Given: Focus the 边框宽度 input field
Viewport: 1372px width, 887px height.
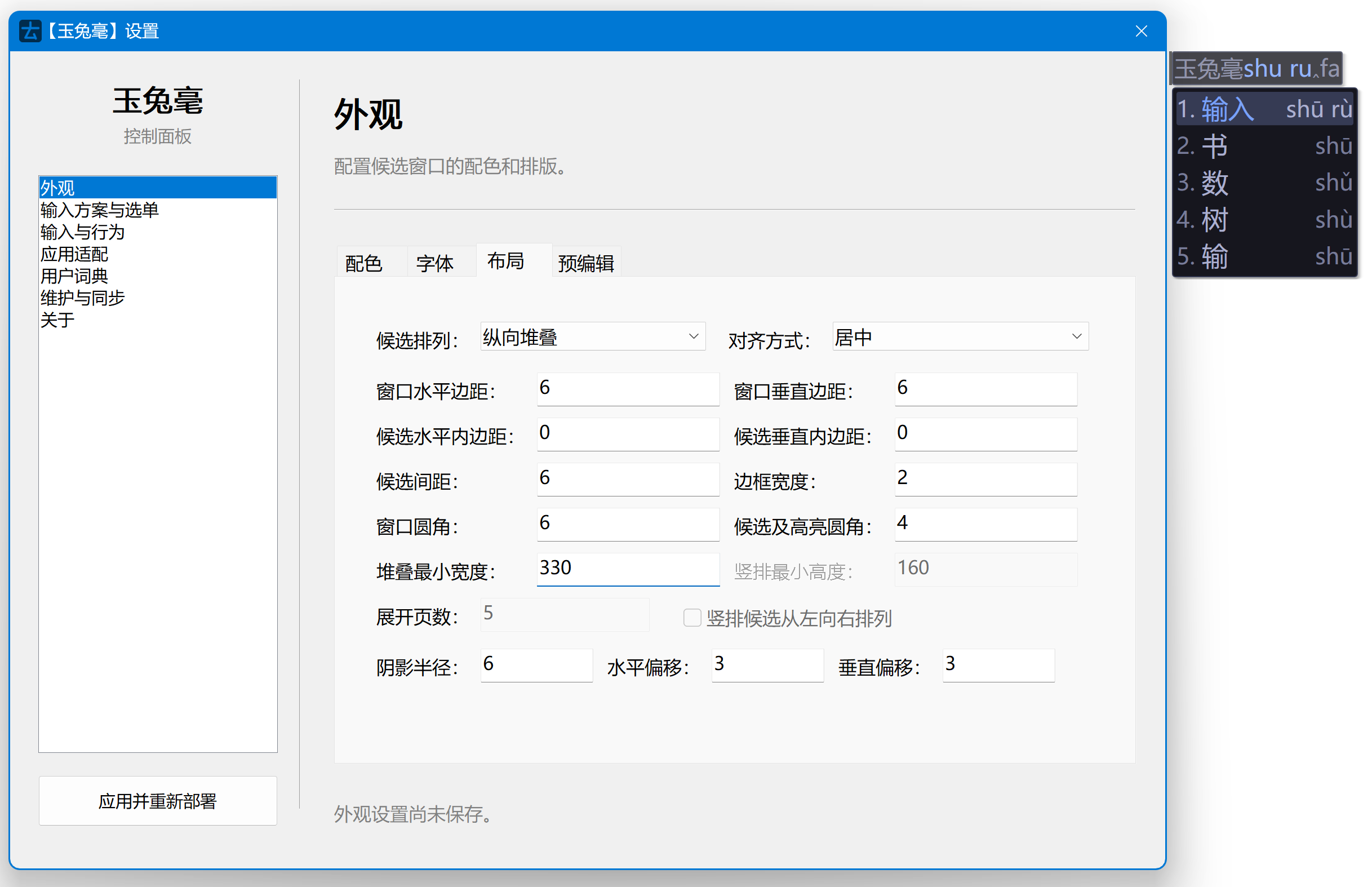Looking at the screenshot, I should click(x=985, y=478).
